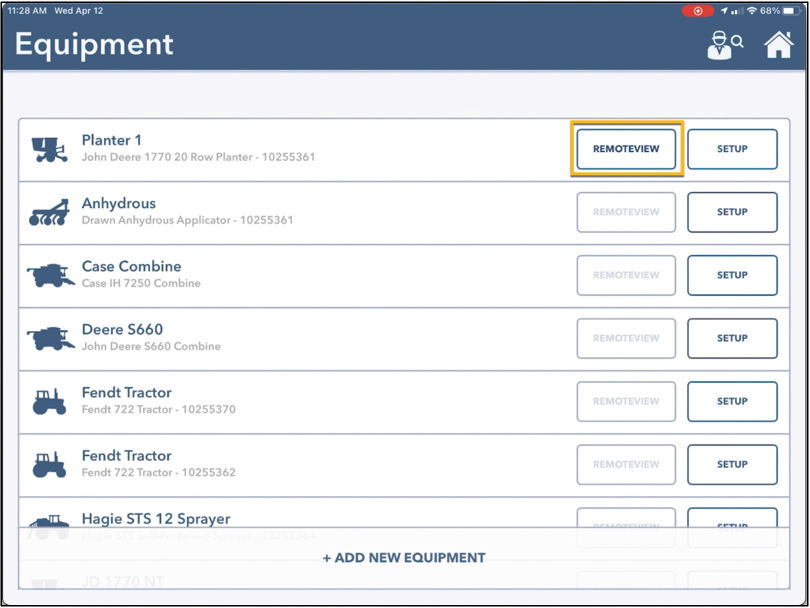
Task: Tap the Wed Apr 12 date
Action: click(79, 11)
